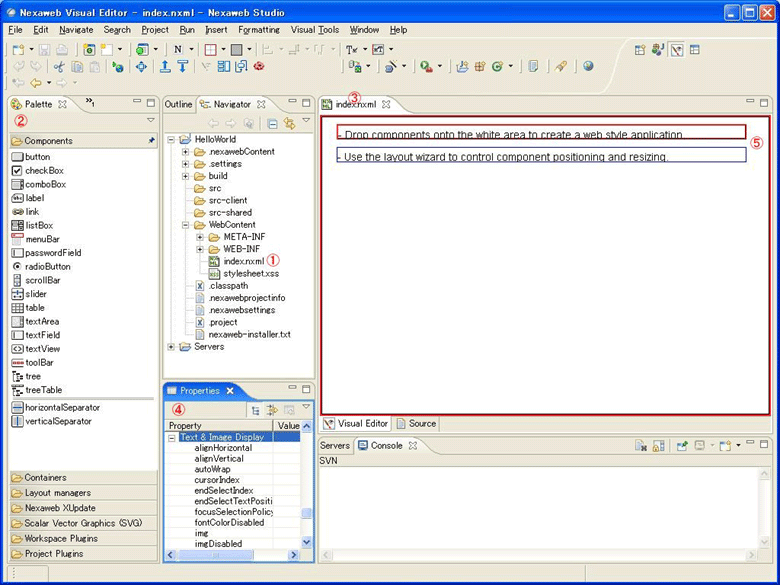Switch to the Outline tab
Image resolution: width=780 pixels, height=585 pixels.
[178, 104]
